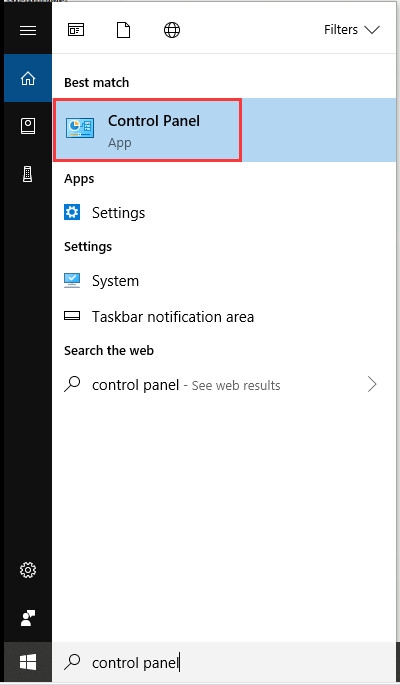Open the Settings app result
This screenshot has width=400, height=685.
(x=224, y=213)
